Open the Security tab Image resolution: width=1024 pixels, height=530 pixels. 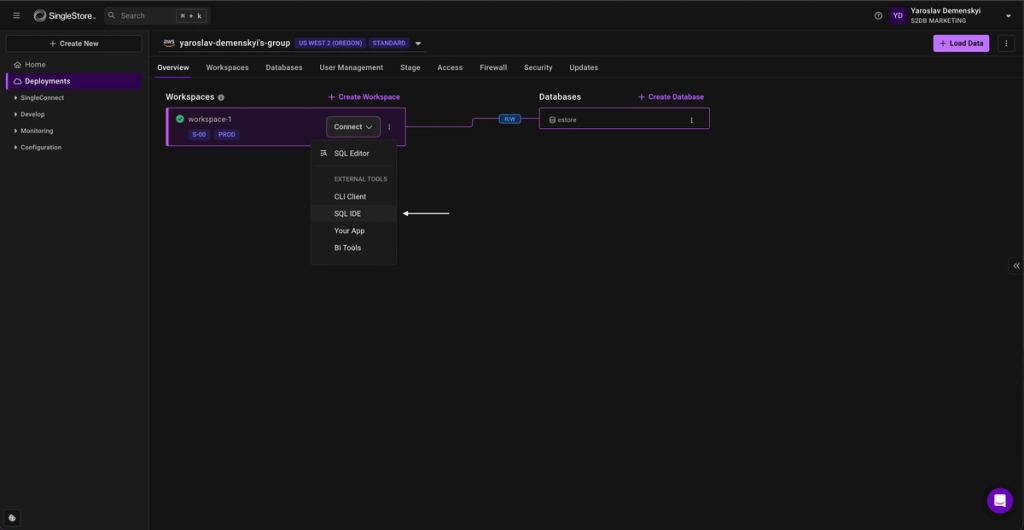538,67
